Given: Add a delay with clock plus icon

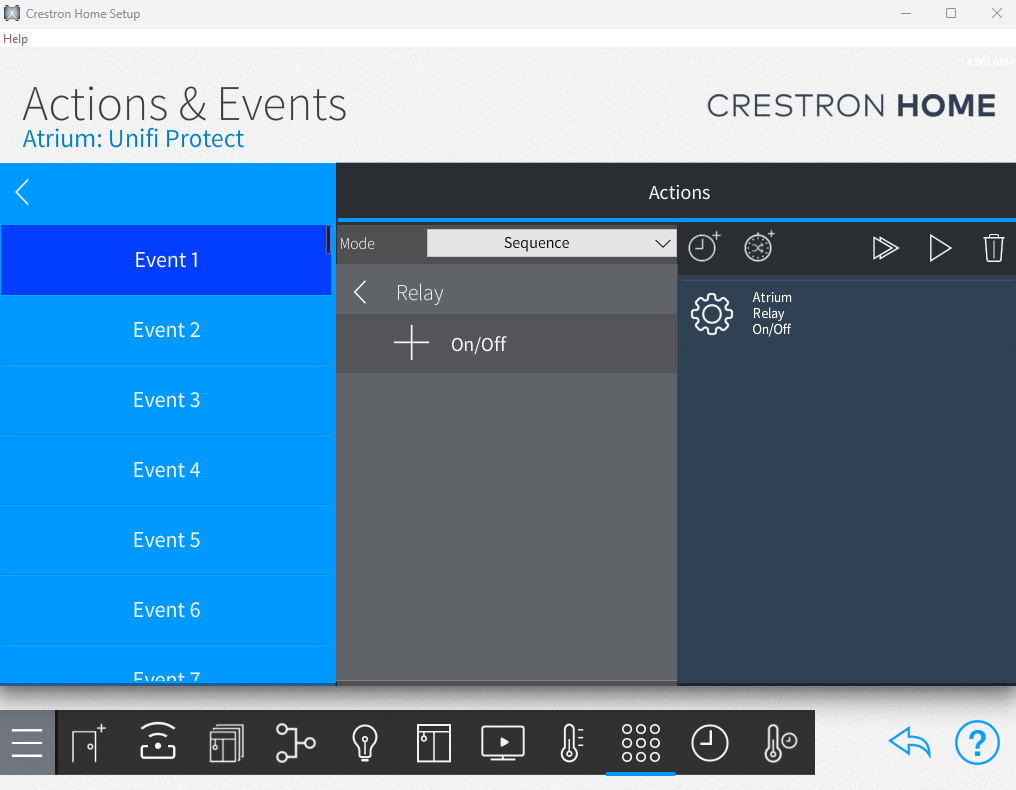Looking at the screenshot, I should (704, 246).
